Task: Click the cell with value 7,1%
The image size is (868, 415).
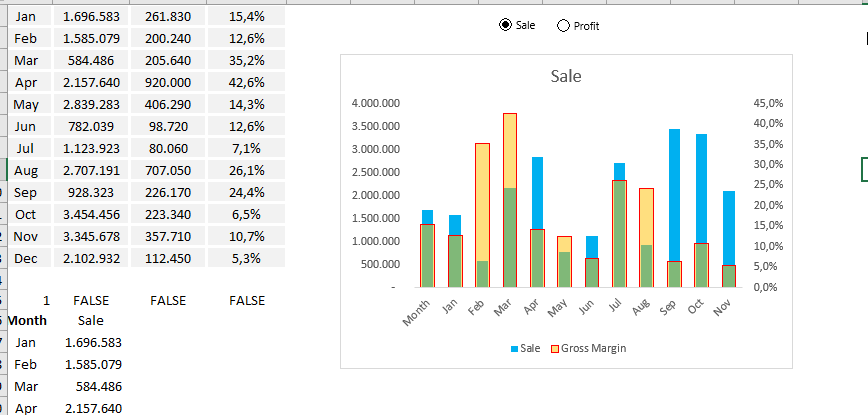Action: 246,148
